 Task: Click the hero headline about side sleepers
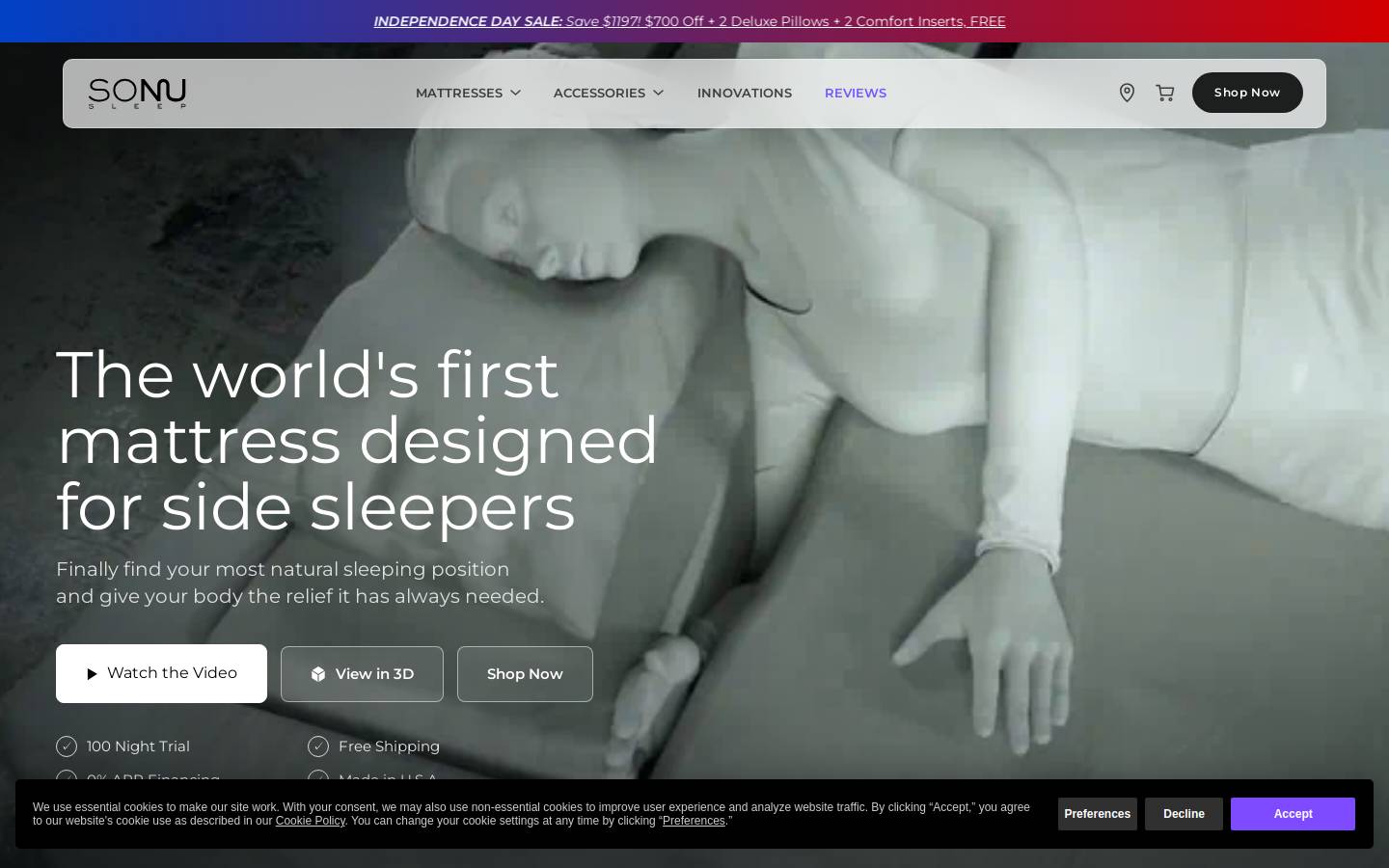tap(357, 440)
